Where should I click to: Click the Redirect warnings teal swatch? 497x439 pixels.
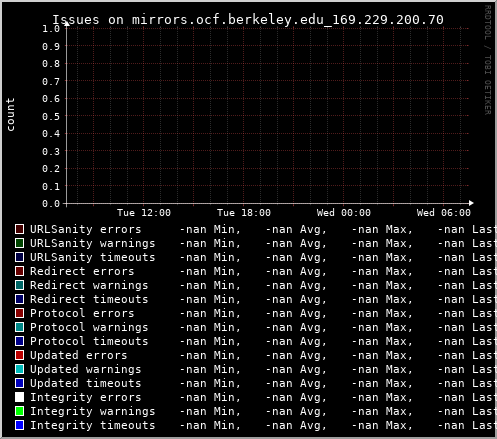19,285
